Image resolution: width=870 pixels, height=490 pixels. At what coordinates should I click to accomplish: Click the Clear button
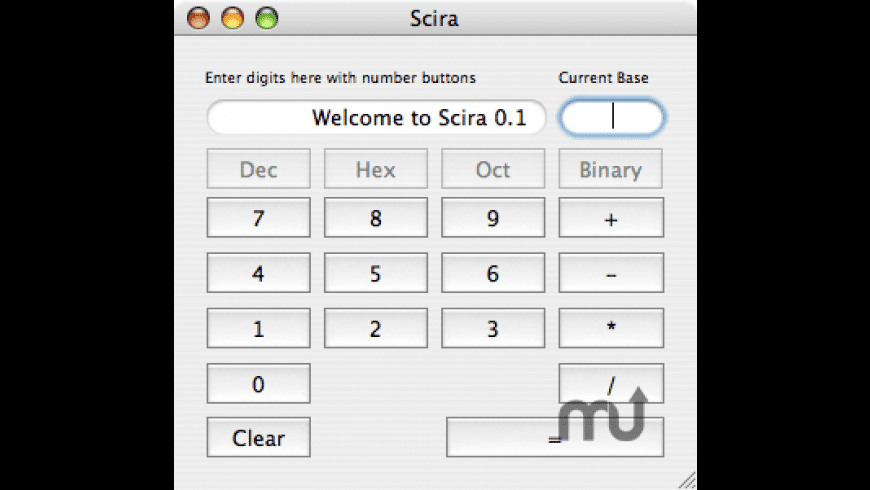click(258, 437)
